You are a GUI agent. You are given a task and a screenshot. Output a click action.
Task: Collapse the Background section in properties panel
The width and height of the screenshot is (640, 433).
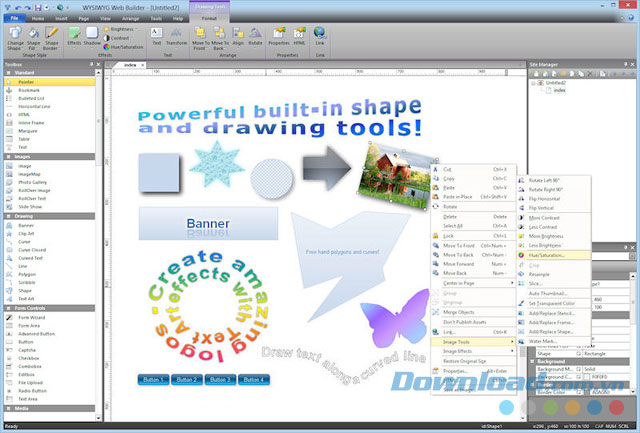(x=532, y=362)
